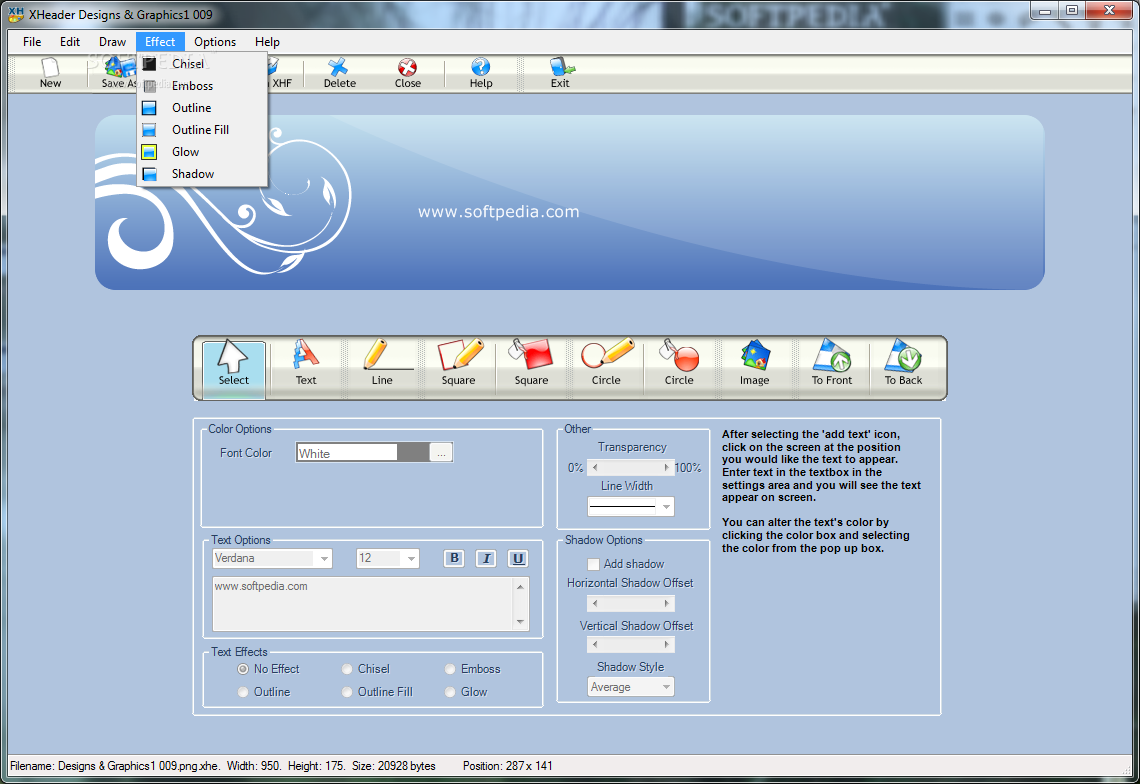Click the Transparency slider track
The width and height of the screenshot is (1140, 784).
click(x=630, y=468)
